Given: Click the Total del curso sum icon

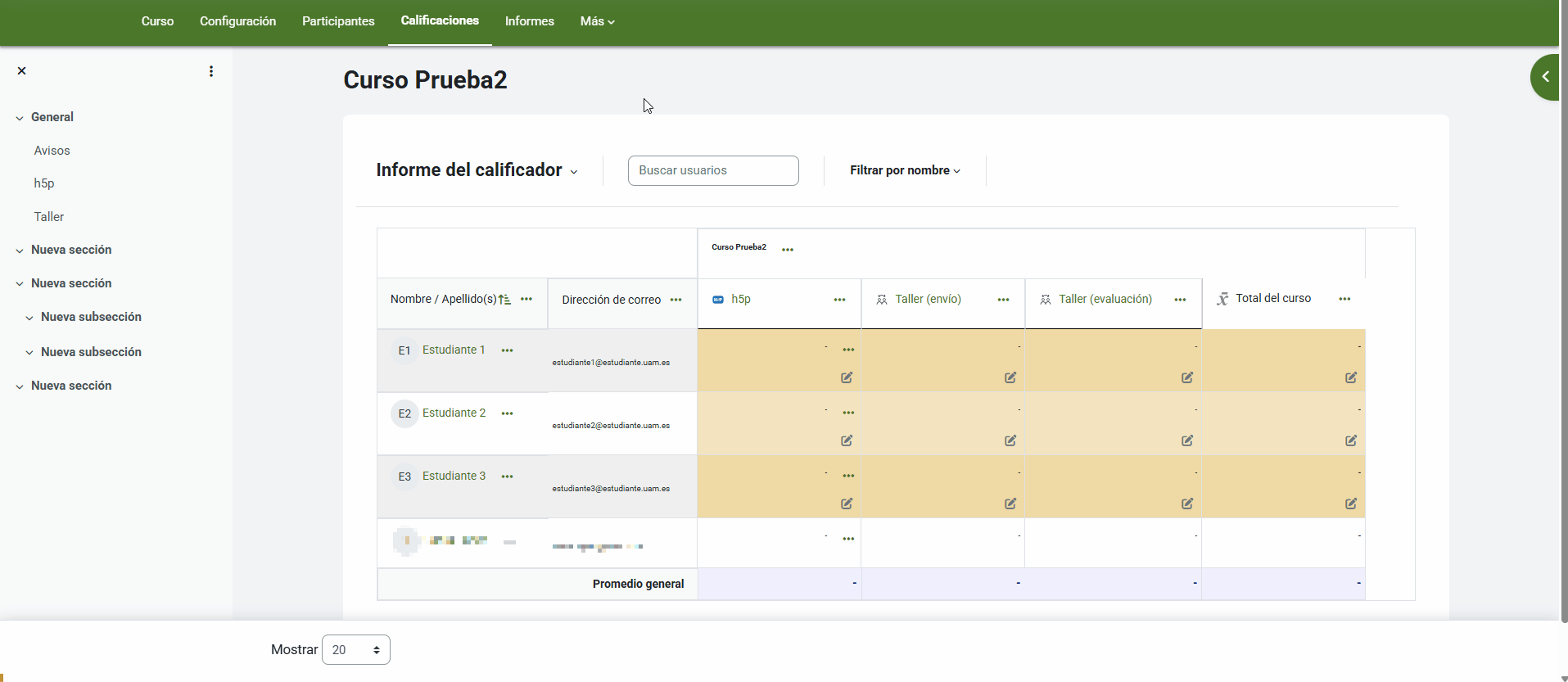Looking at the screenshot, I should [x=1222, y=299].
